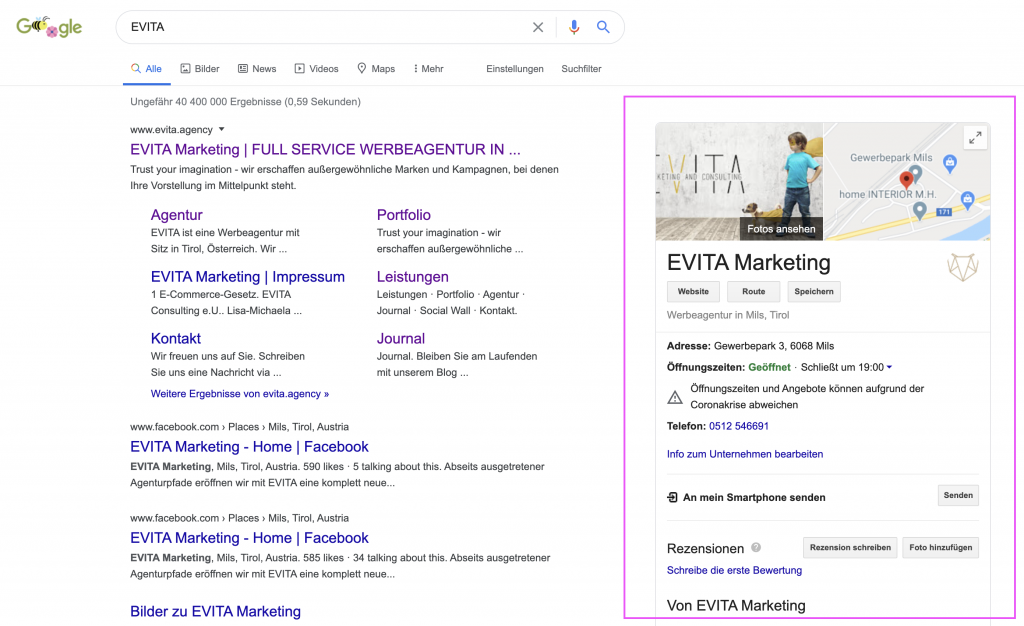Open the Gewerbepark Mils map thumbnail
1024x626 pixels.
click(906, 181)
